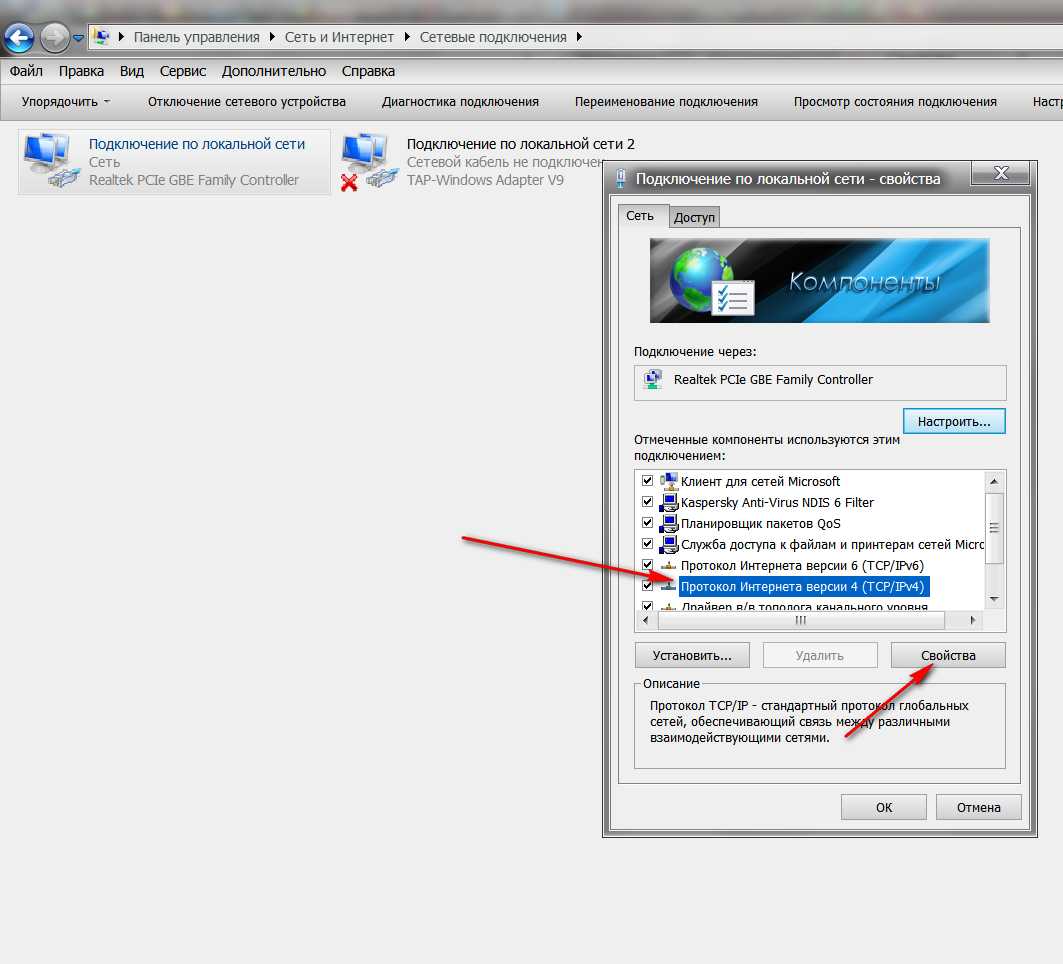This screenshot has width=1063, height=964.
Task: Open the Файл menu
Action: point(26,71)
